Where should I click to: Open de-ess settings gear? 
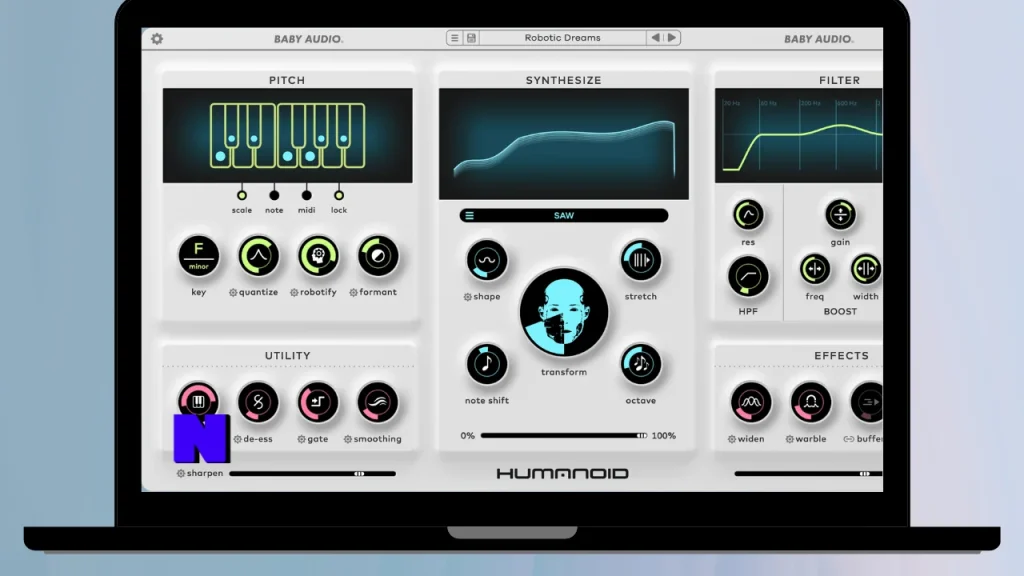pos(238,440)
